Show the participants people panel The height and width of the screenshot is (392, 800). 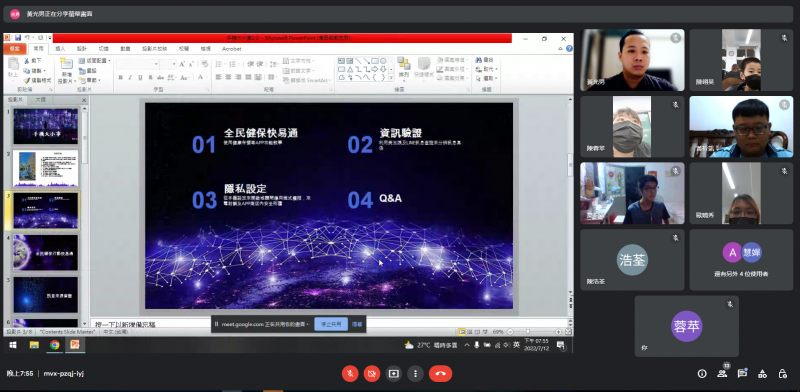(722, 374)
